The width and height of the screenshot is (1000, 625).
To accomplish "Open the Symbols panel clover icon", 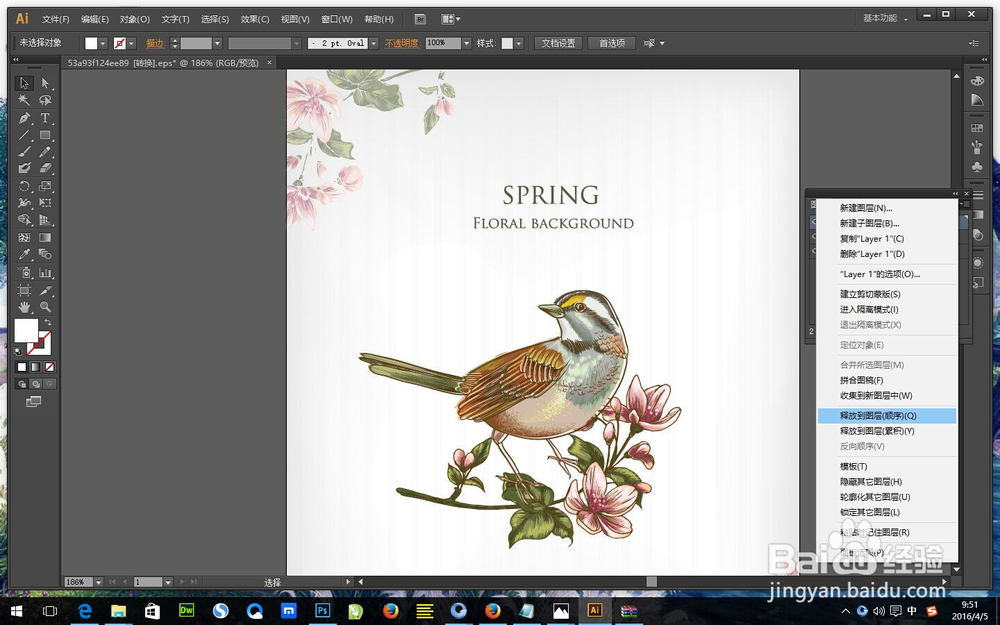I will (976, 166).
